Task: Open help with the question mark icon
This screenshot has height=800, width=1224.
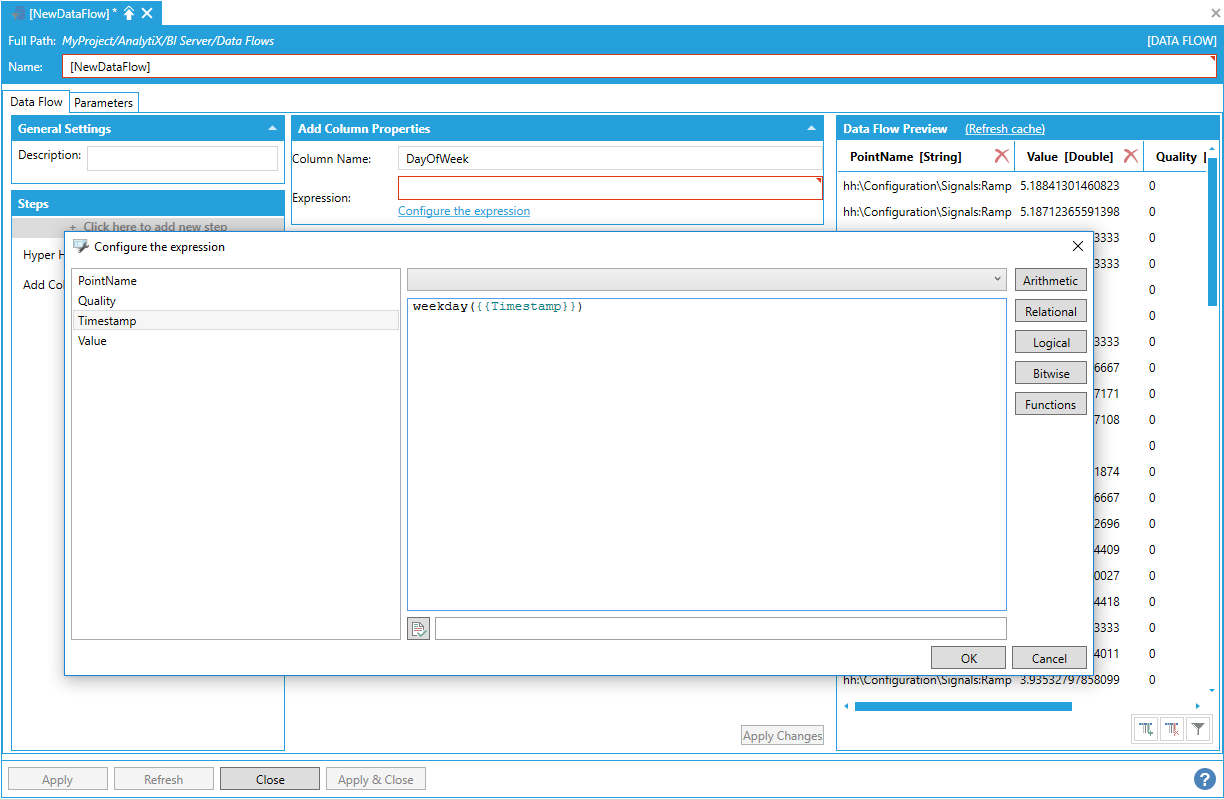Action: [x=1205, y=779]
